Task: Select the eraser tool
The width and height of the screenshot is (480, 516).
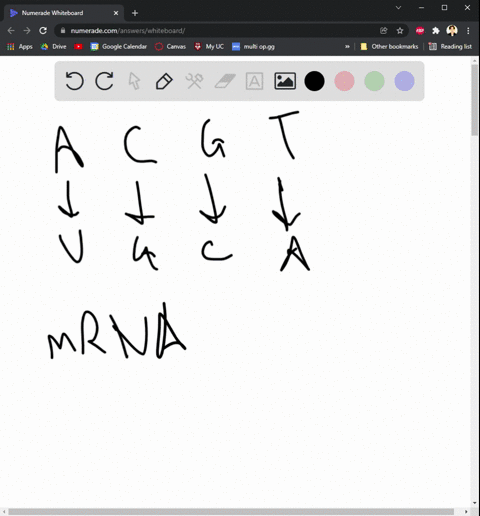Action: point(225,81)
